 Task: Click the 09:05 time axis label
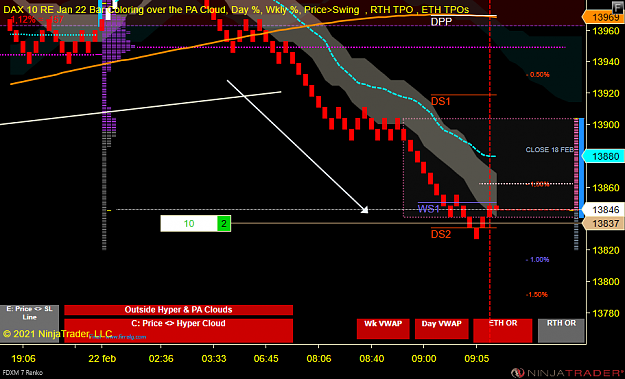pyautogui.click(x=477, y=359)
